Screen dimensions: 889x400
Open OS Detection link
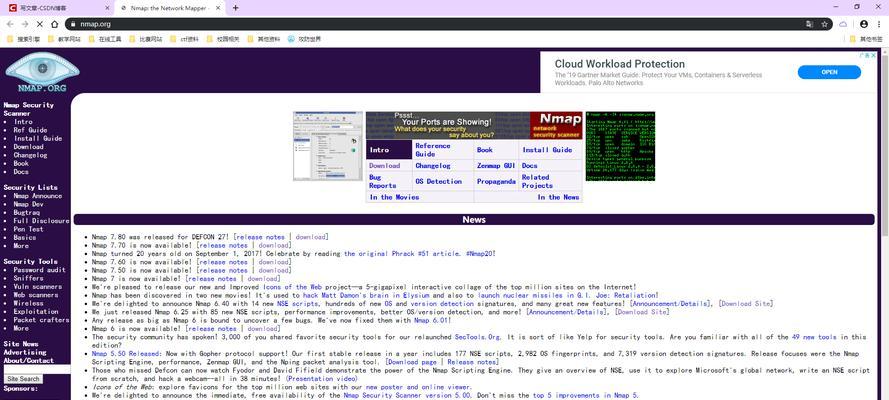[x=438, y=182]
